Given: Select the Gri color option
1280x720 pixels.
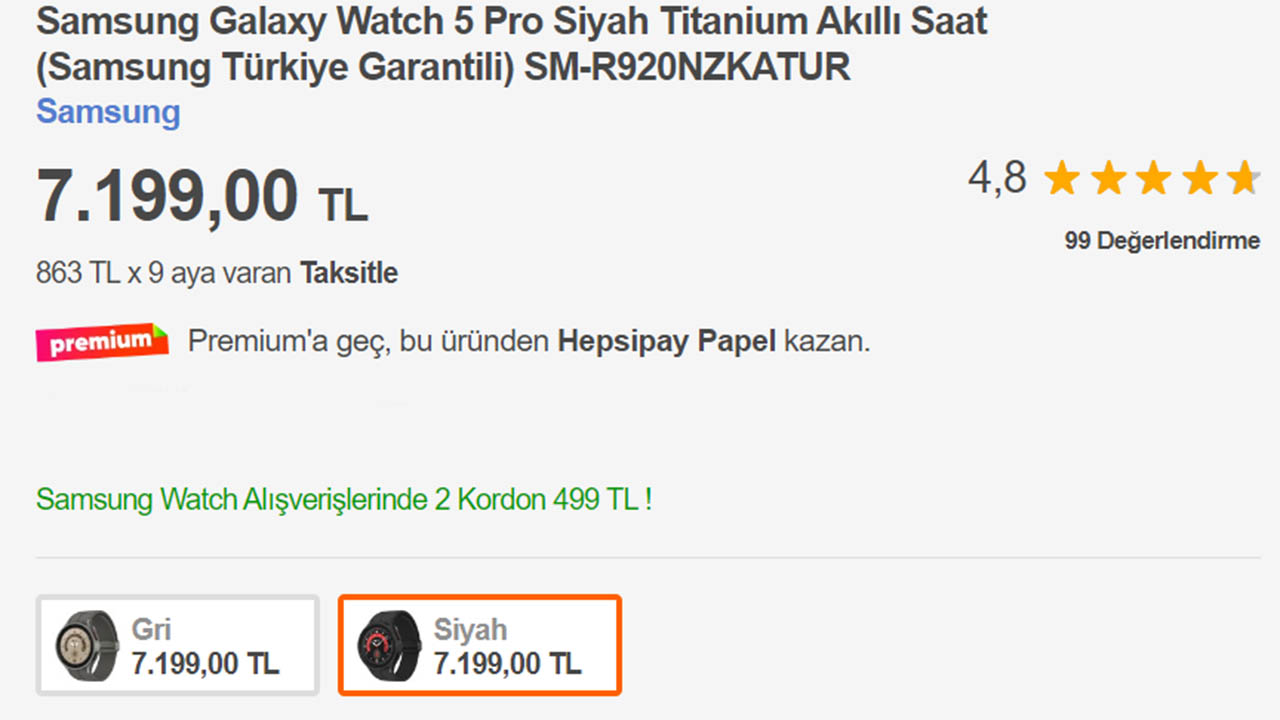Looking at the screenshot, I should coord(178,645).
